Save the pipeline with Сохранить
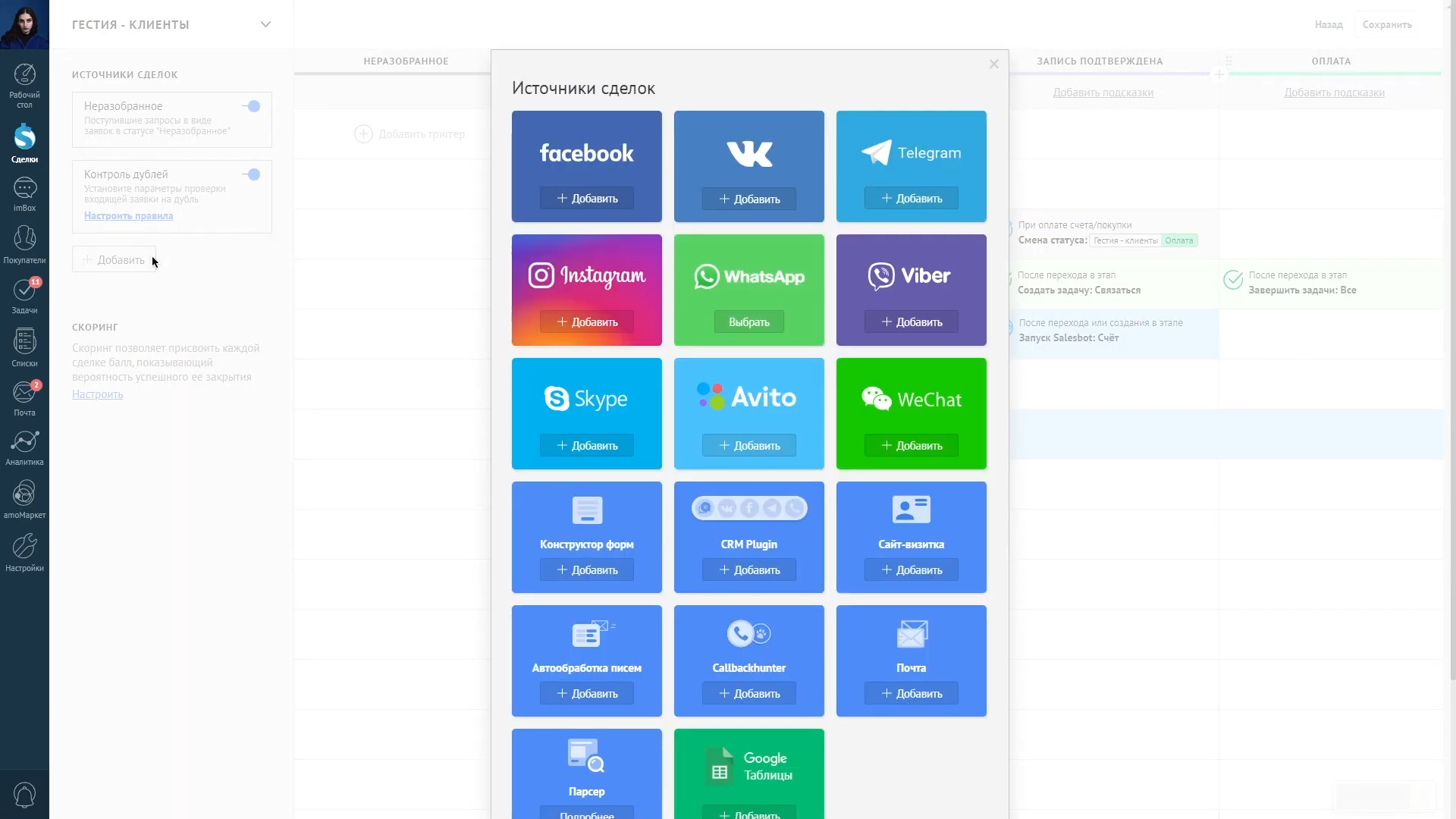1456x819 pixels. coord(1386,24)
